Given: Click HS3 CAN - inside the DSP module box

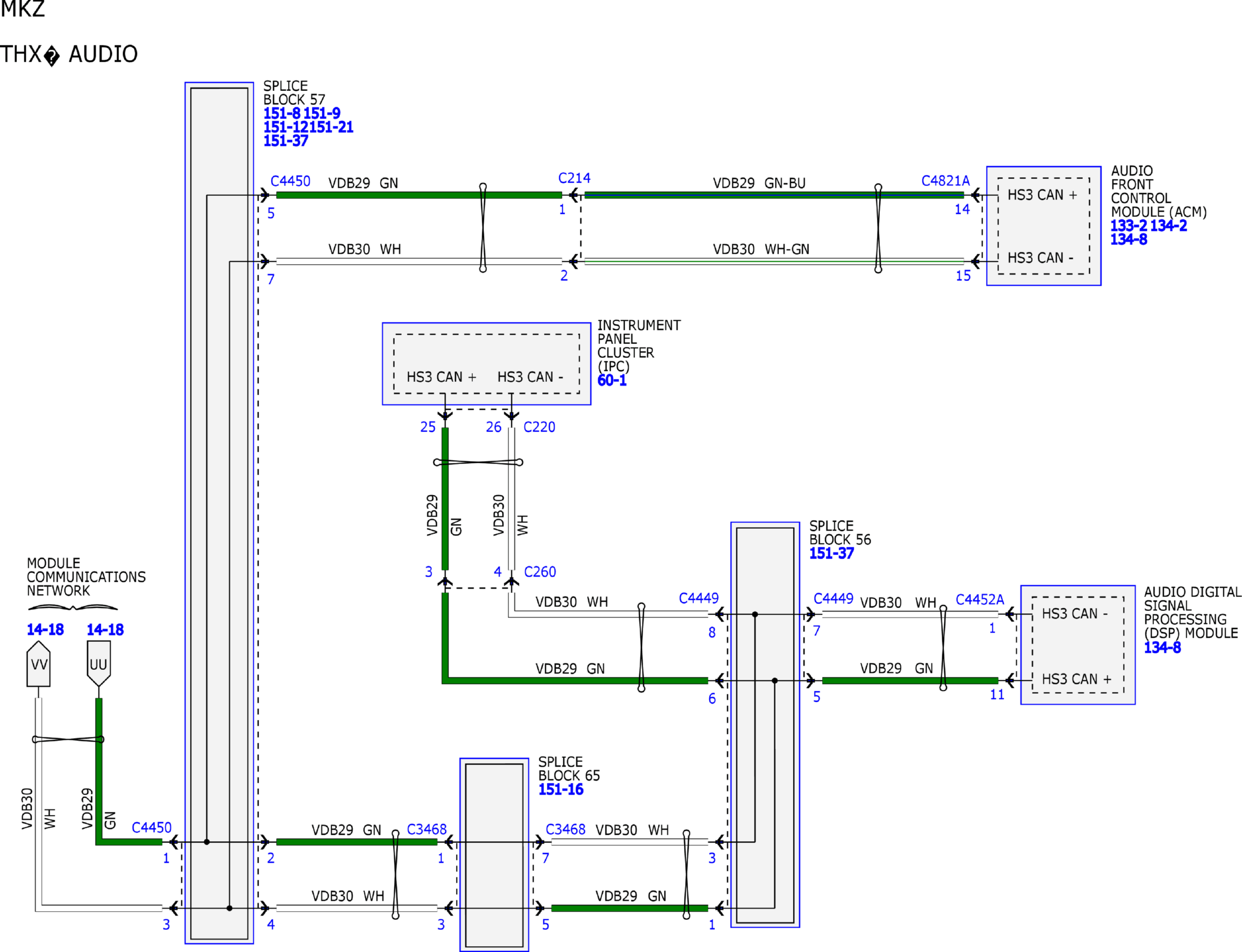Looking at the screenshot, I should (x=1075, y=613).
